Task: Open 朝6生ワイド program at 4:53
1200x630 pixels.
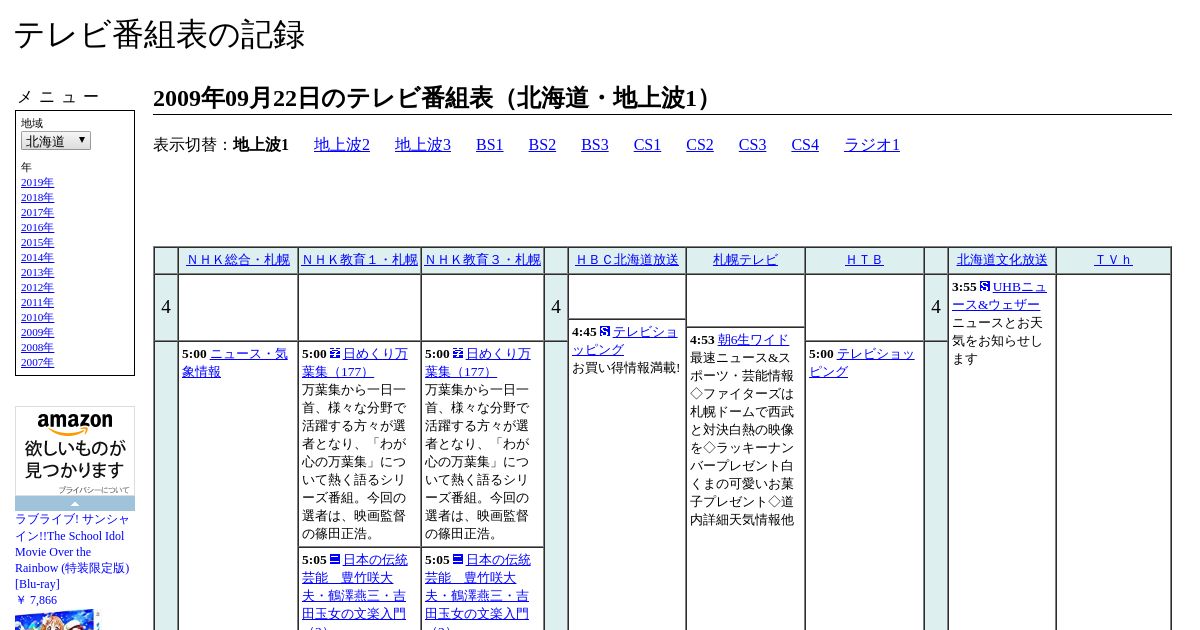Action: (x=753, y=340)
